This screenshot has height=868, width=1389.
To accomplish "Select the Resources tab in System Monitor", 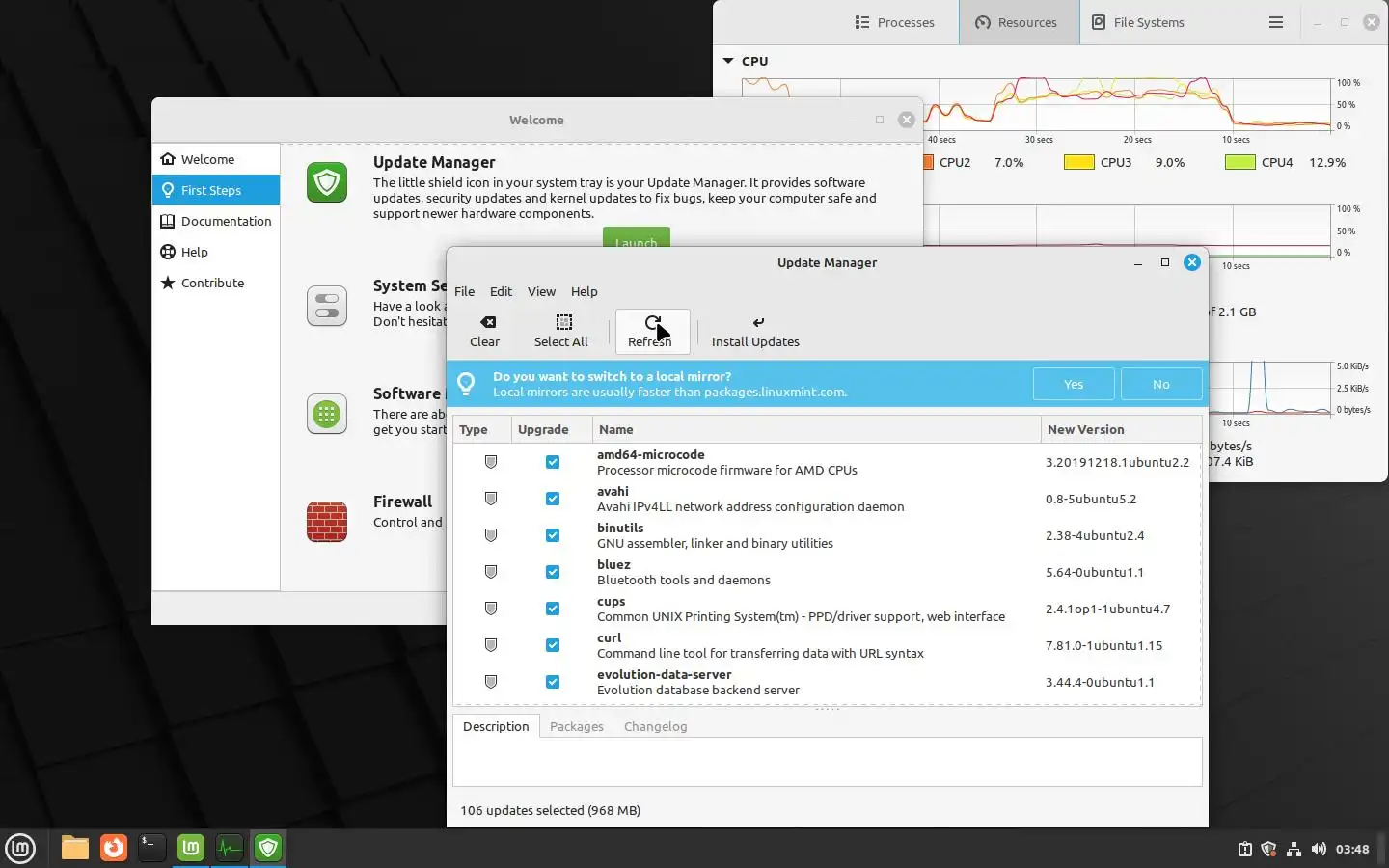I will (x=1019, y=22).
